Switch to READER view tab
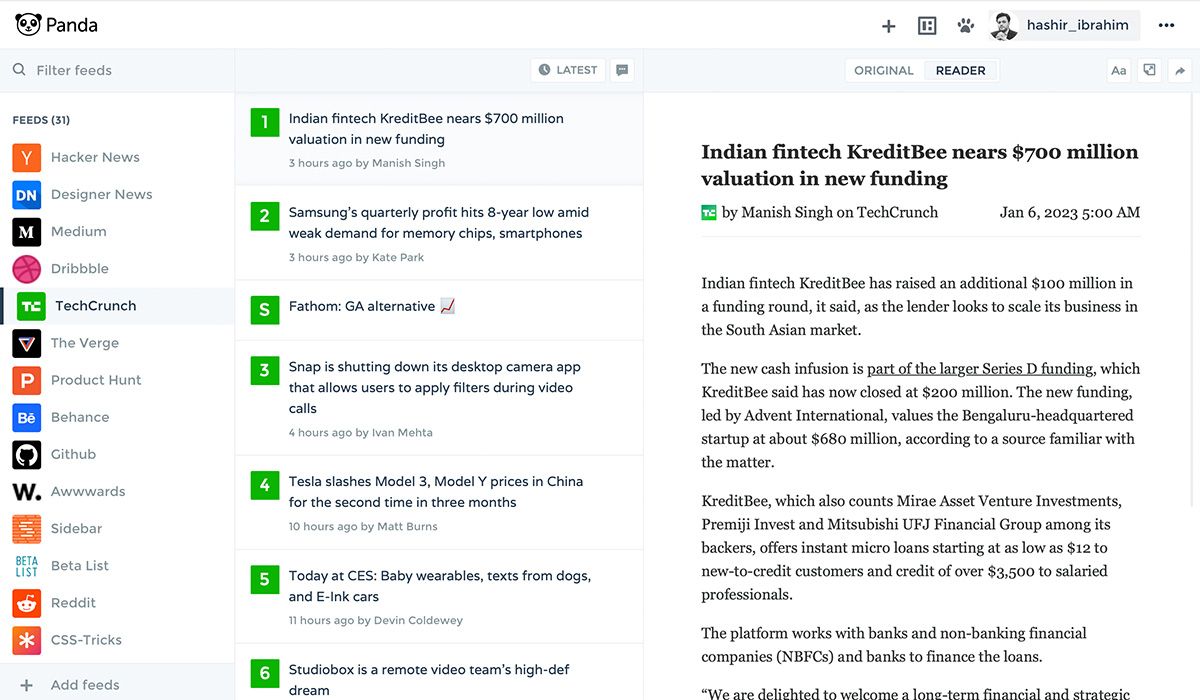This screenshot has width=1200, height=700. (961, 70)
